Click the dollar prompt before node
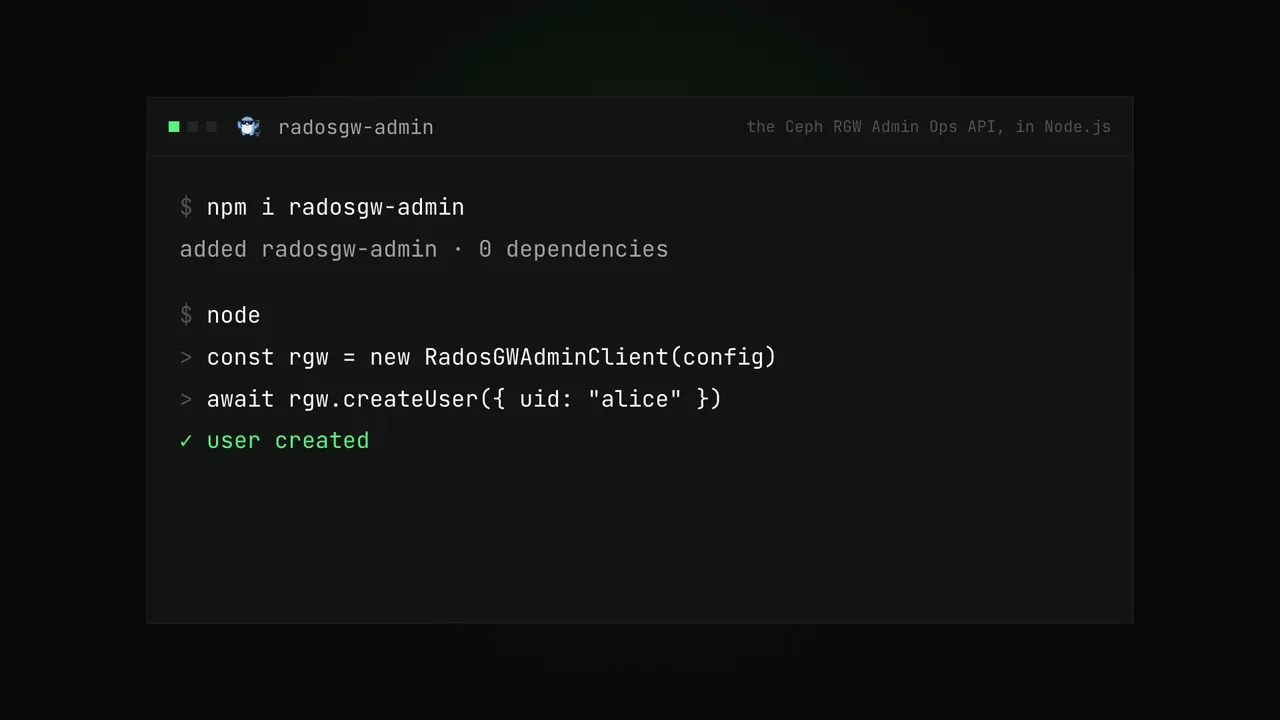 186,315
